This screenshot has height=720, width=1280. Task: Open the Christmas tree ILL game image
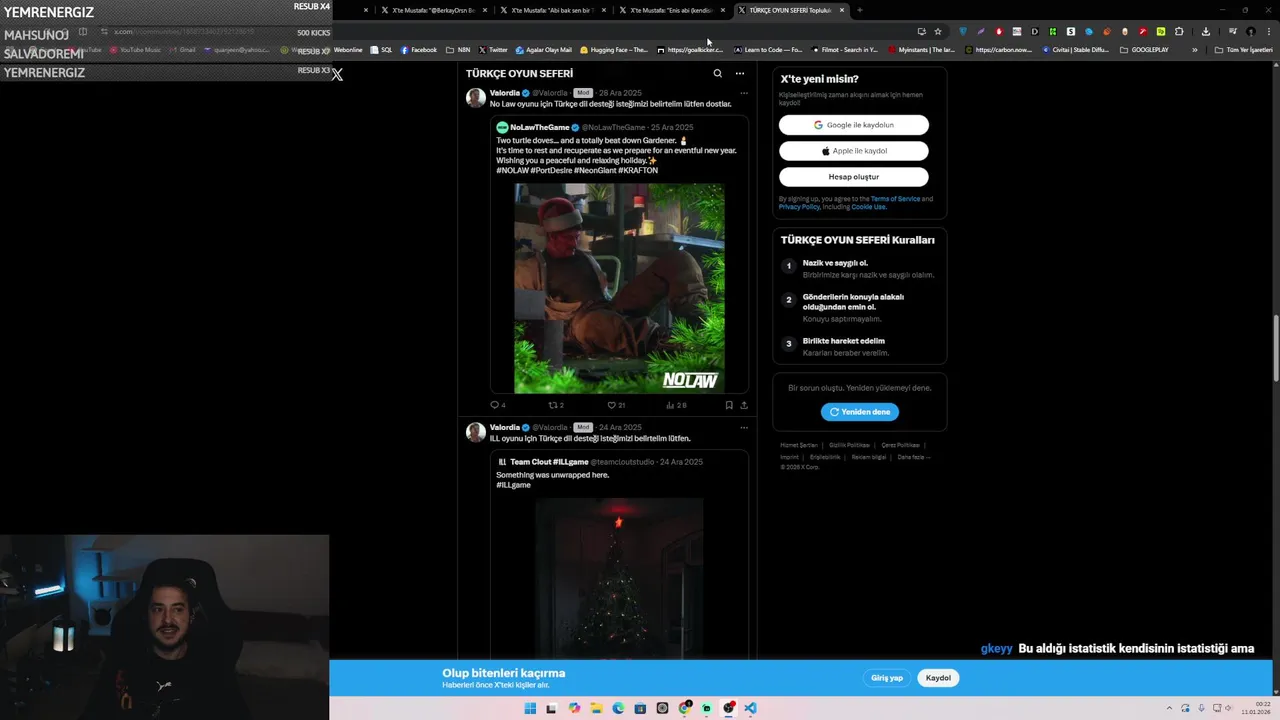click(x=619, y=578)
